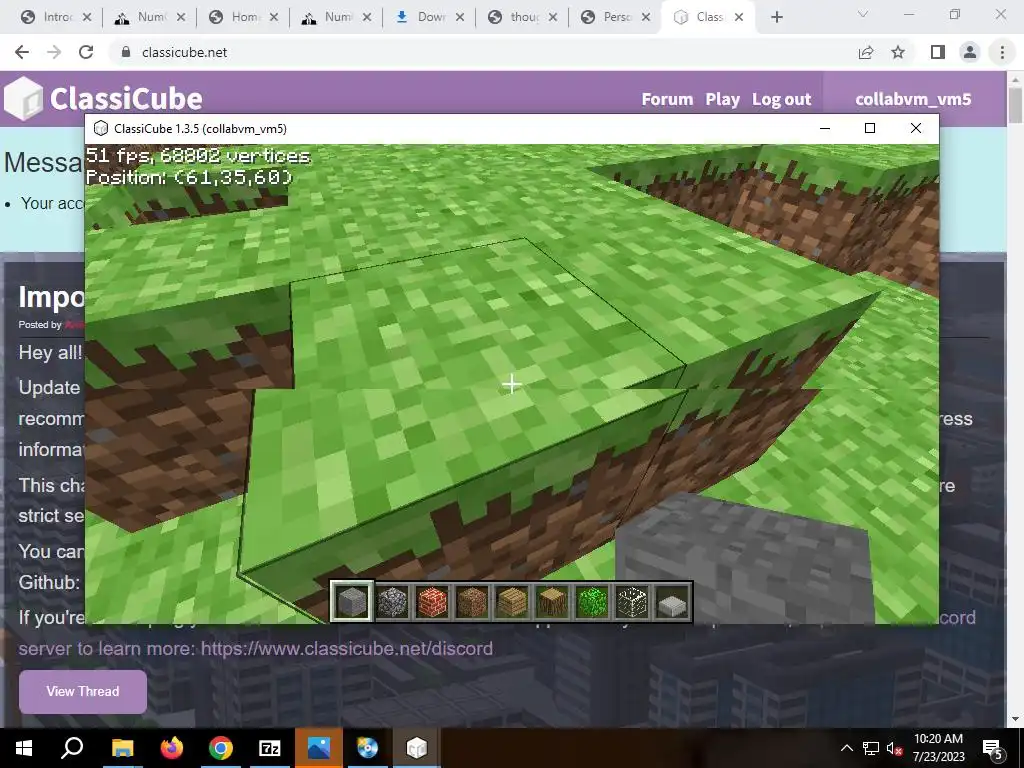Viewport: 1024px width, 768px height.
Task: Open the tab search dropdown arrow
Action: click(x=863, y=14)
